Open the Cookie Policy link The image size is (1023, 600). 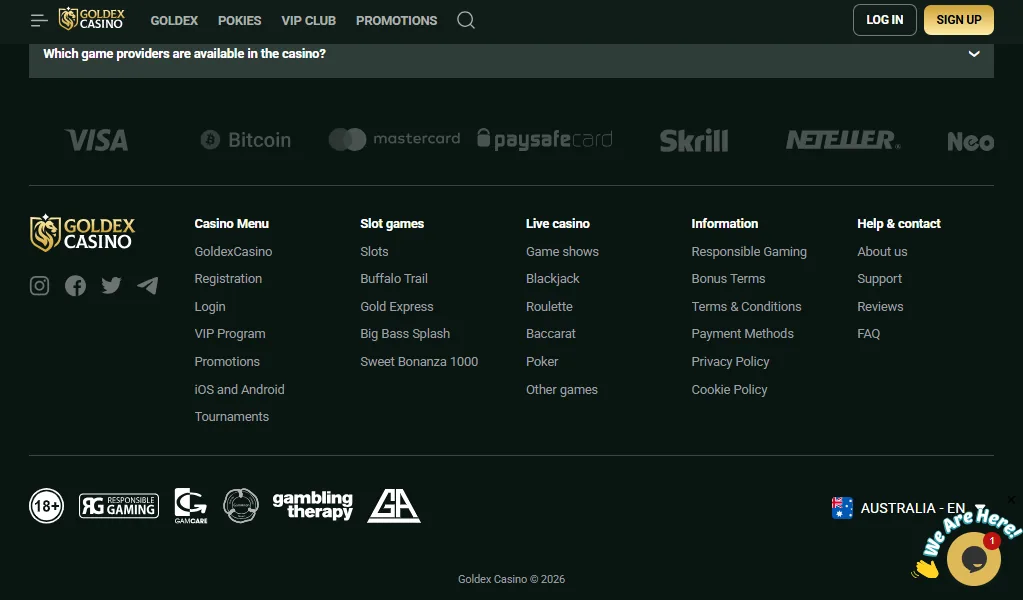pyautogui.click(x=729, y=389)
